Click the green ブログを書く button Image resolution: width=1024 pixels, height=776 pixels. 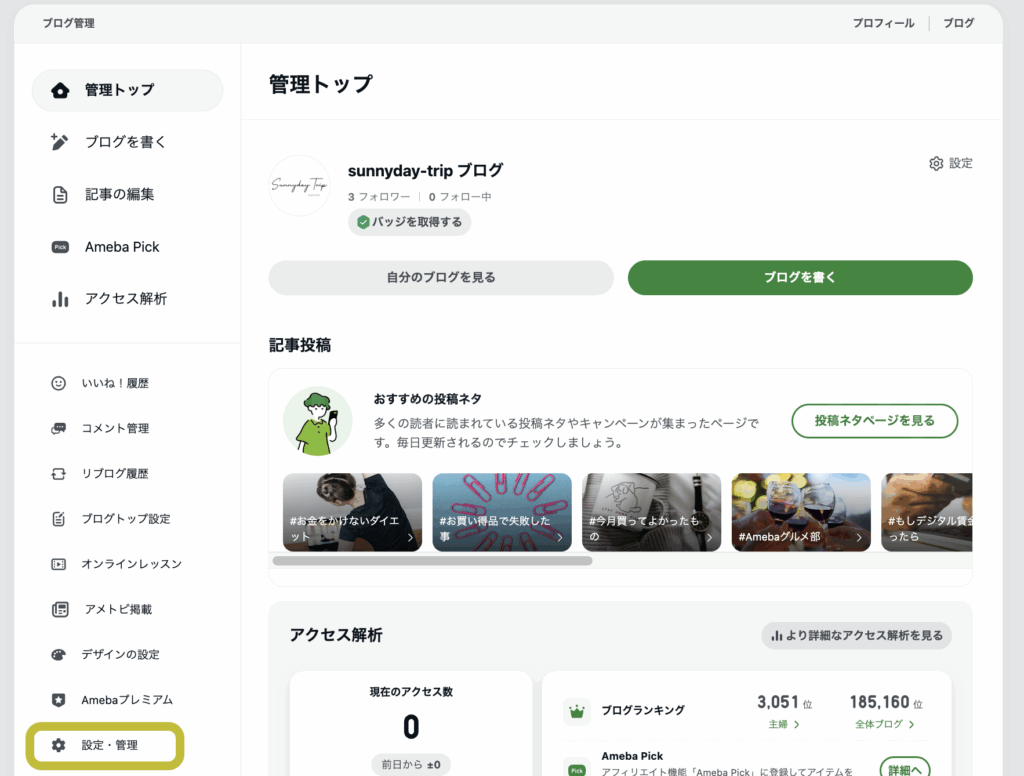point(800,278)
